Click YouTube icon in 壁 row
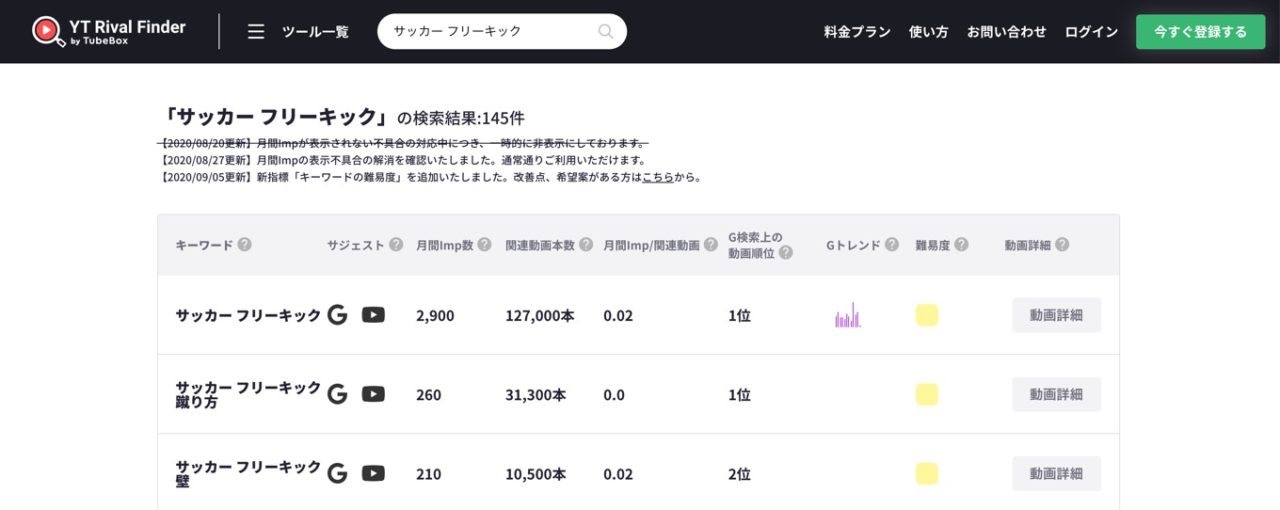 coord(373,474)
